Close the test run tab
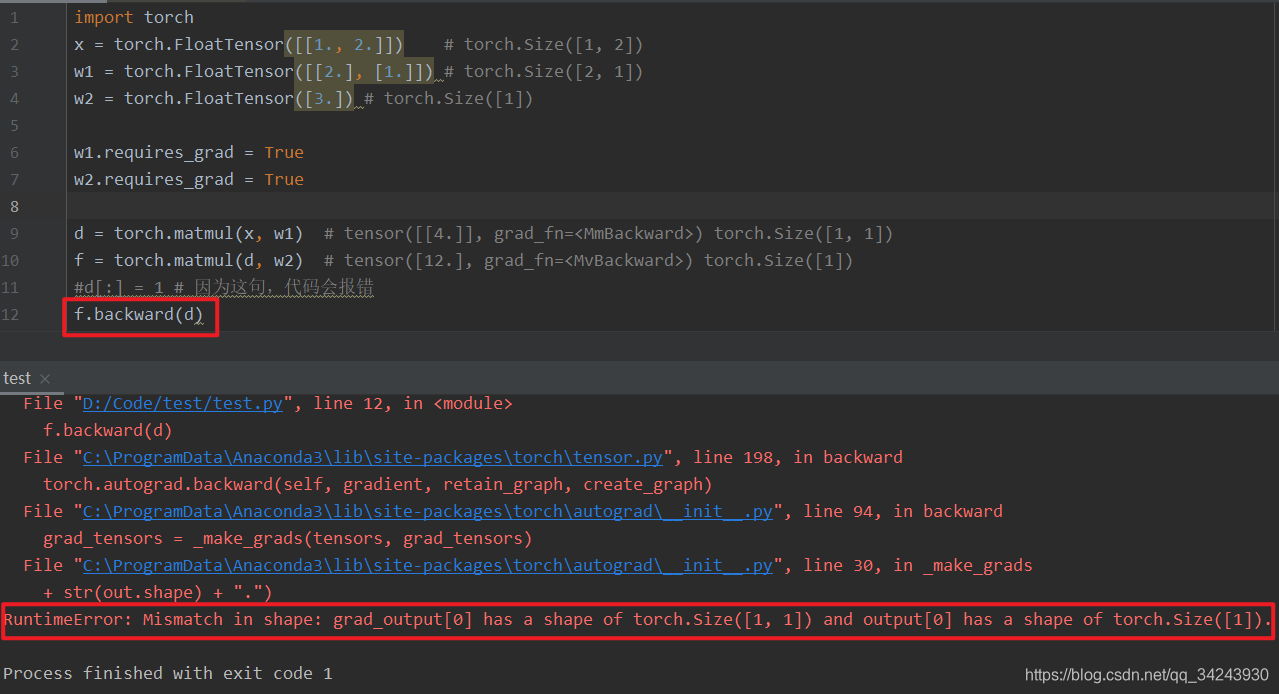The height and width of the screenshot is (694, 1279). (x=45, y=379)
